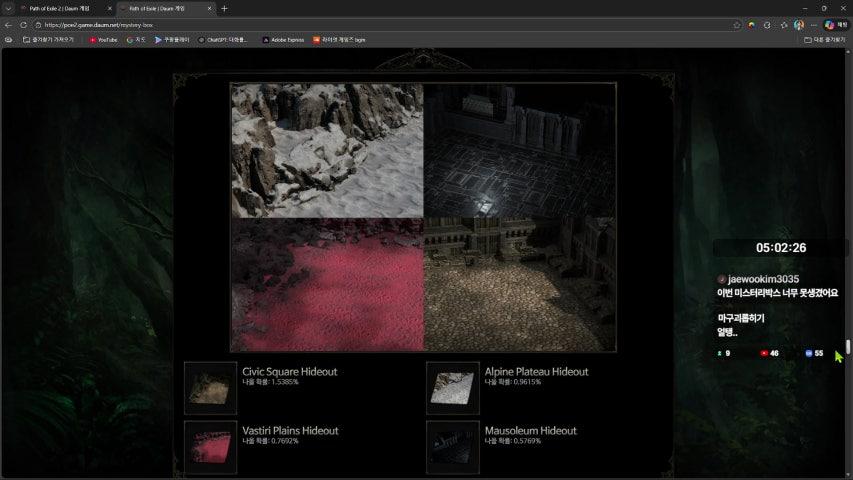Open the YouTube bookmark
This screenshot has height=480, width=853.
point(103,40)
